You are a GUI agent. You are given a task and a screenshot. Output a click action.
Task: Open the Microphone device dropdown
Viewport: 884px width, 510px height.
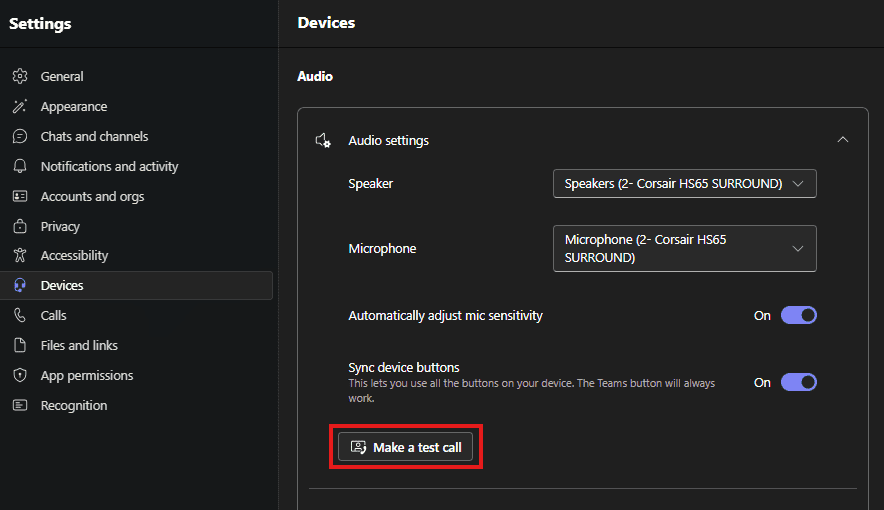coord(684,249)
